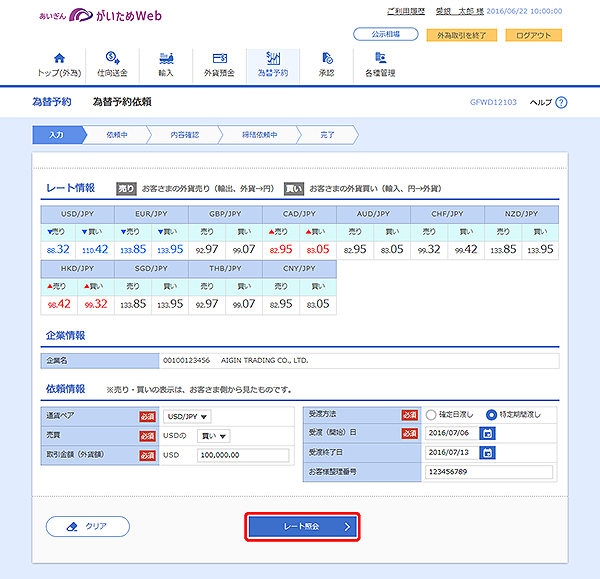Screen dimensions: 600x579
Task: Click the 依頼中 step tab
Action: [117, 135]
